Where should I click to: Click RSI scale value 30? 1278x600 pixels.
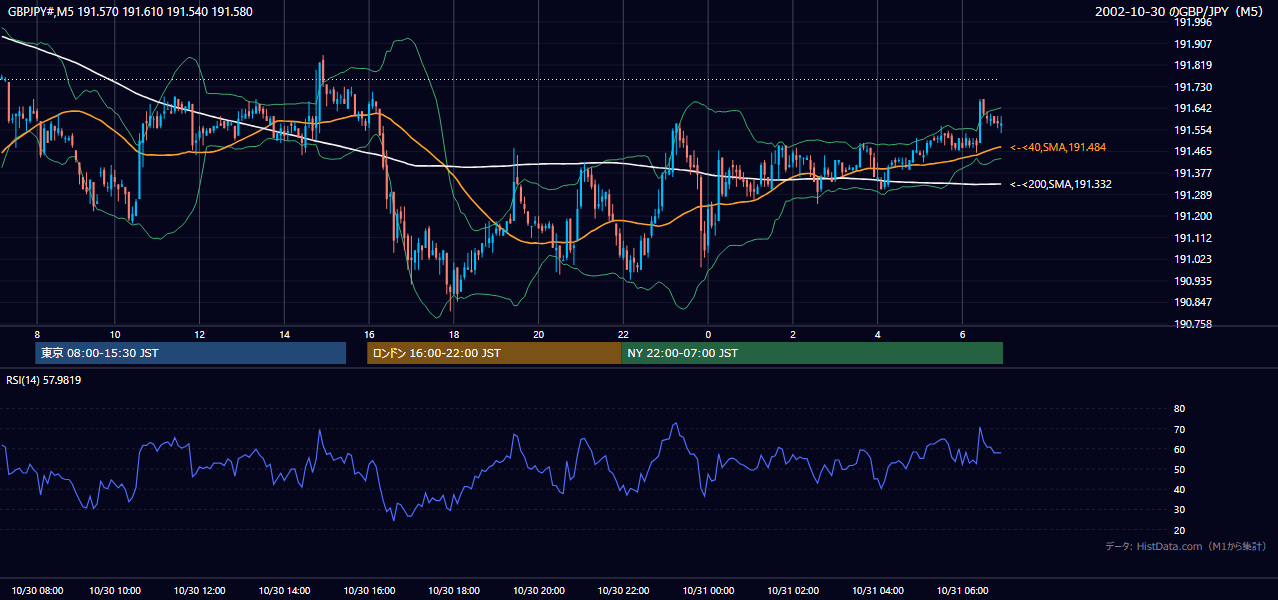pyautogui.click(x=1179, y=510)
